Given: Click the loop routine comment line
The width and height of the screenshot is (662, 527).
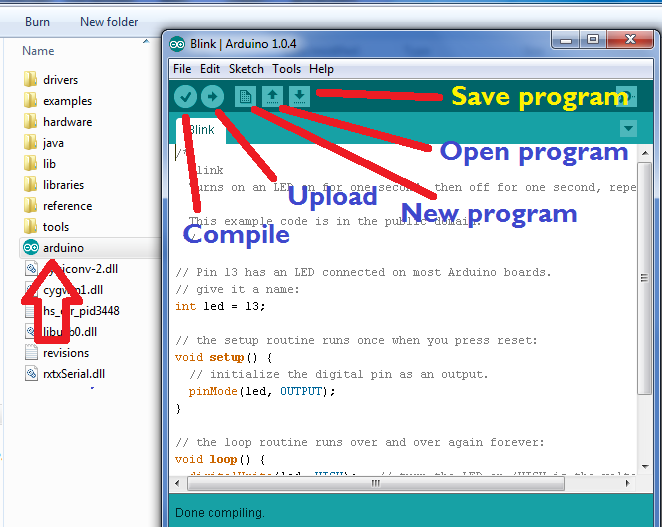Looking at the screenshot, I should coord(360,442).
